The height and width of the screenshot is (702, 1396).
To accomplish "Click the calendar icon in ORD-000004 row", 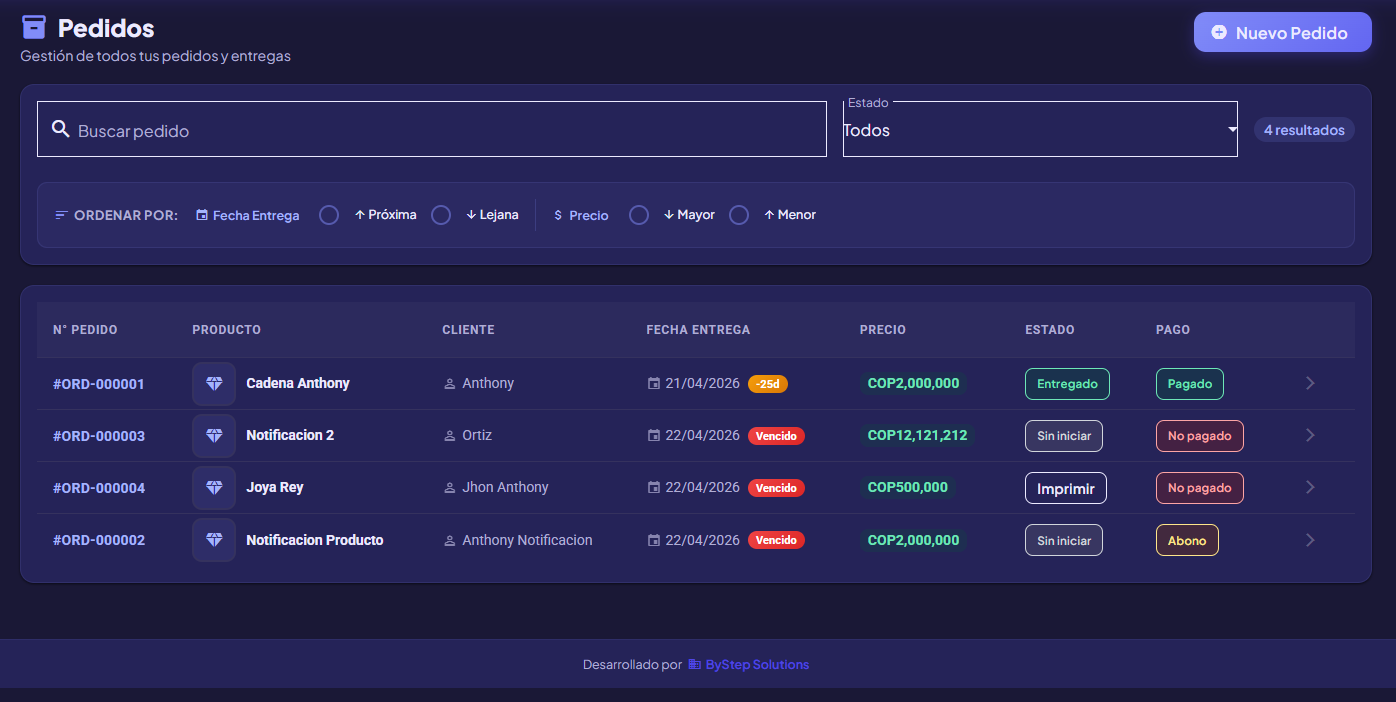I will (654, 488).
